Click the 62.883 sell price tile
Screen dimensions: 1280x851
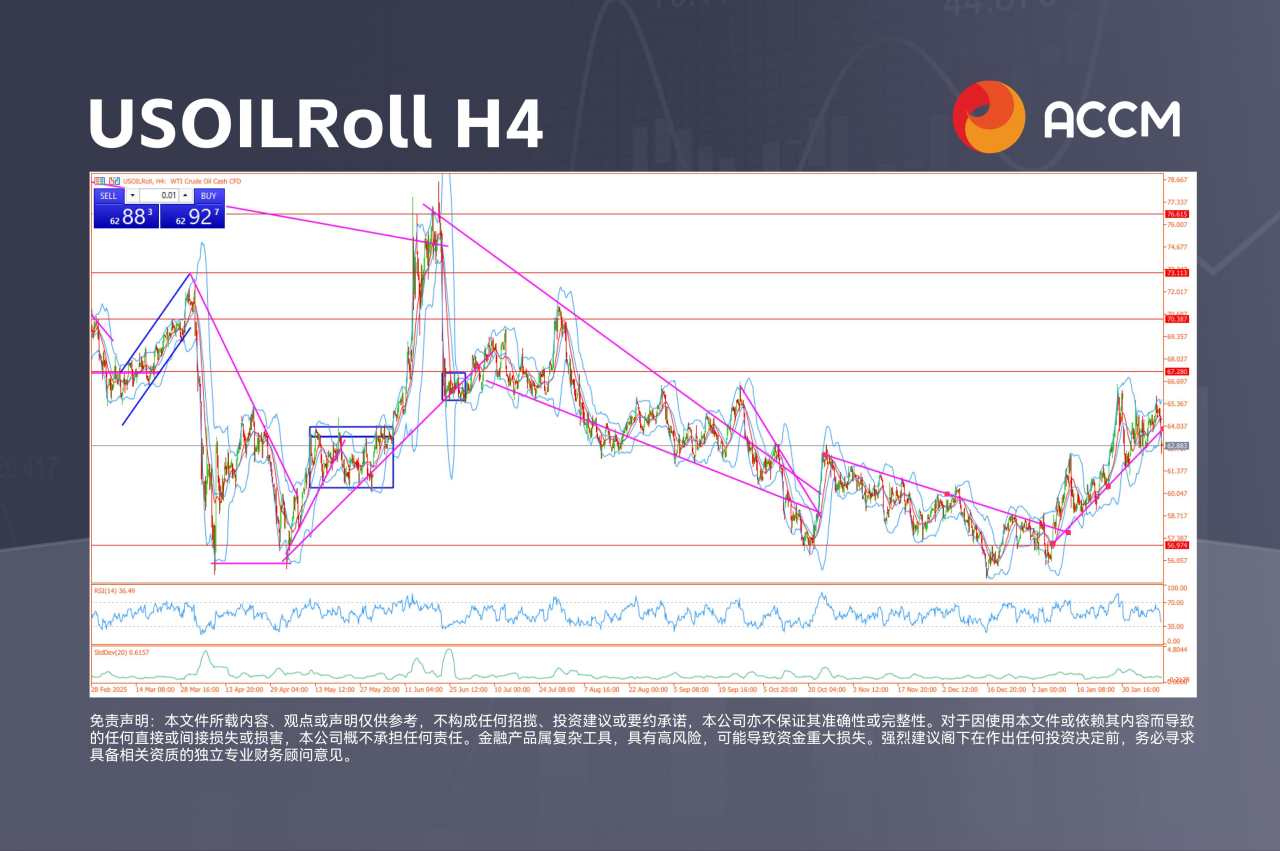click(126, 216)
